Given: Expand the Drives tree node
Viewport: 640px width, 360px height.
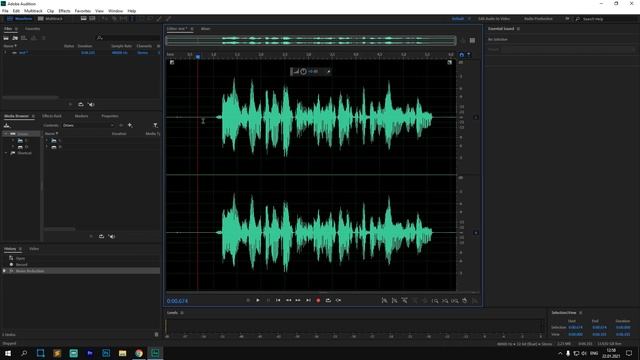Looking at the screenshot, I should [x=6, y=134].
